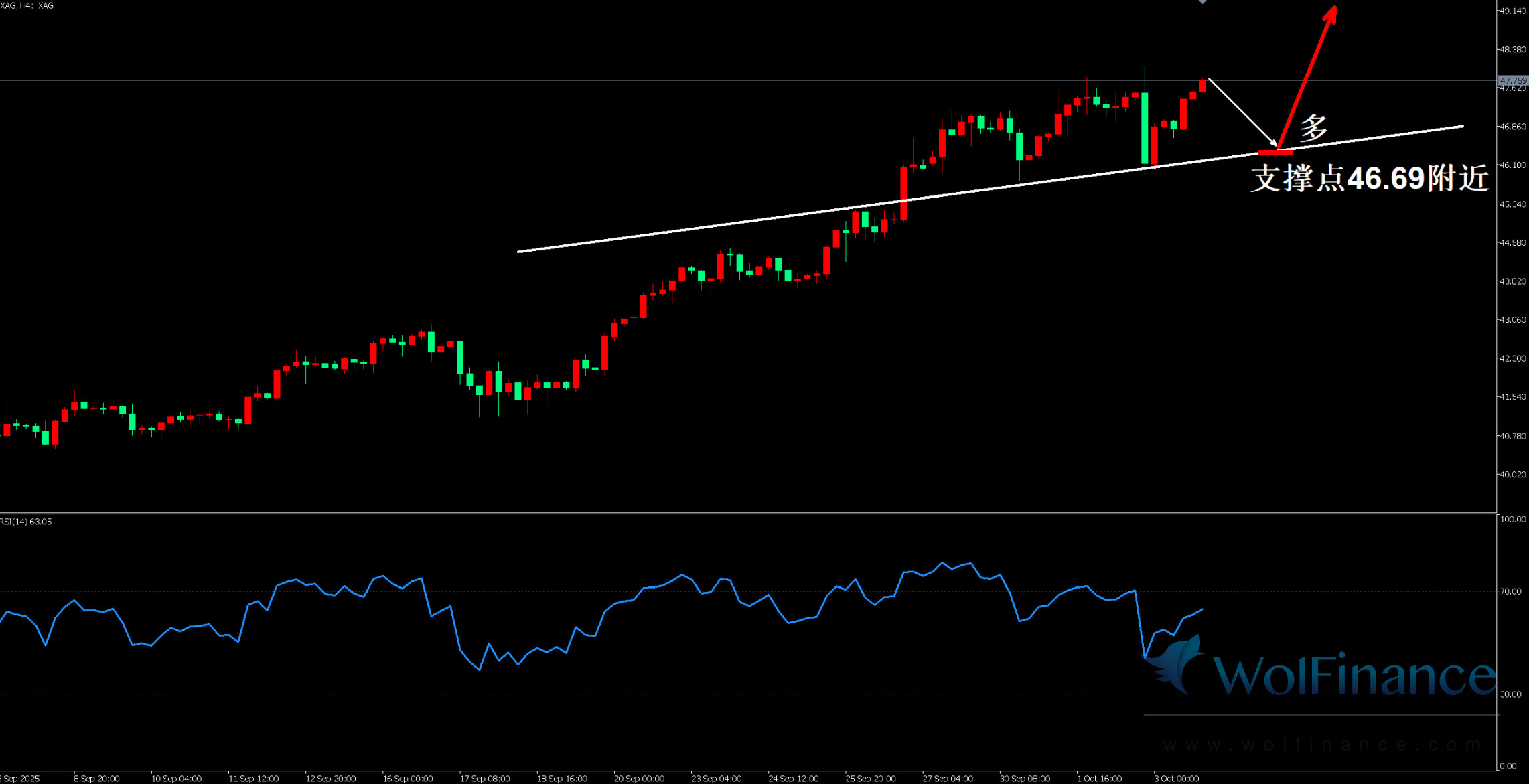The image size is (1529, 784).
Task: Click the WolFinance brand text
Action: (1354, 674)
